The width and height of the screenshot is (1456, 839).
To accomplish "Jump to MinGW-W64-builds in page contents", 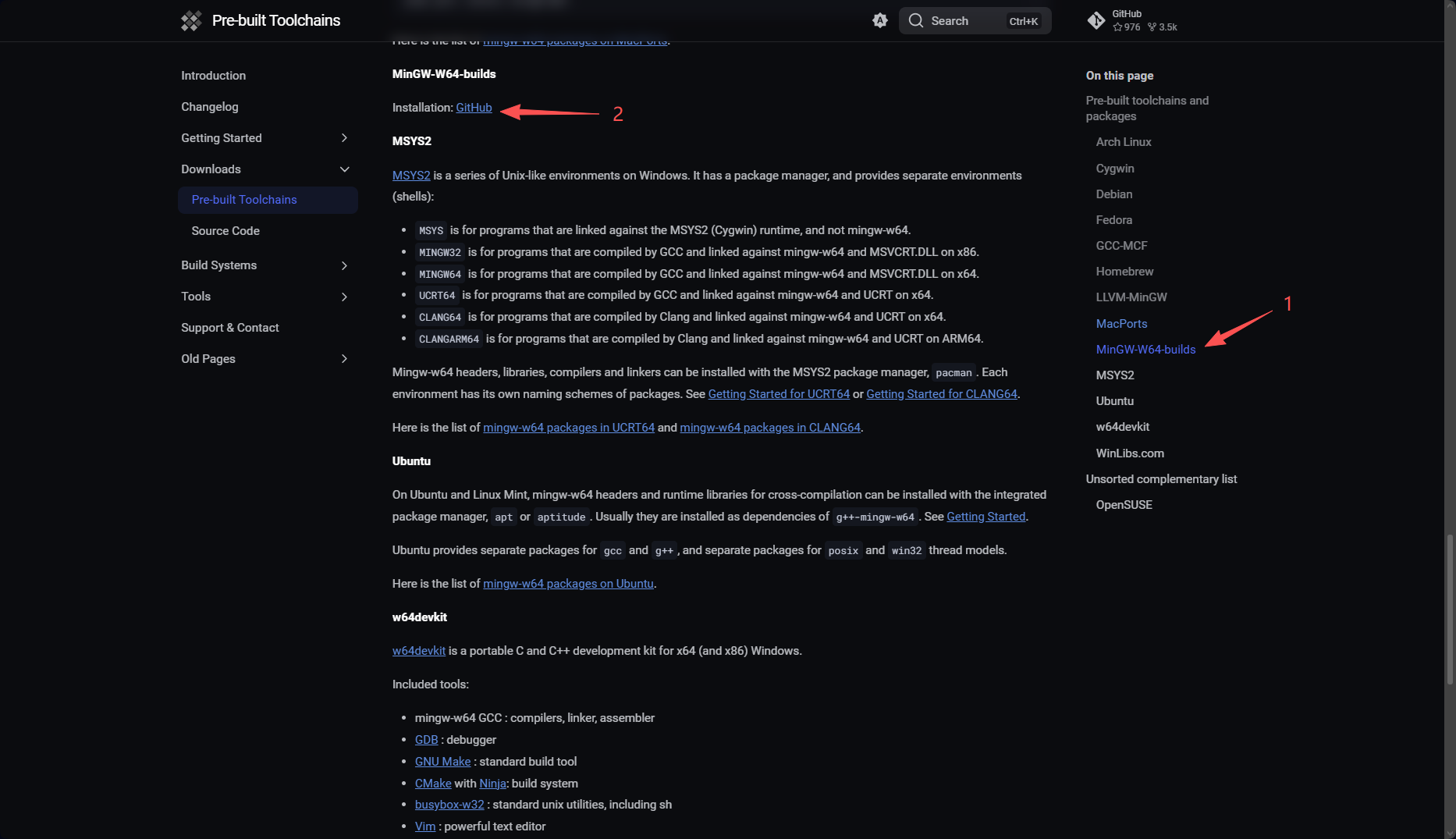I will point(1145,350).
